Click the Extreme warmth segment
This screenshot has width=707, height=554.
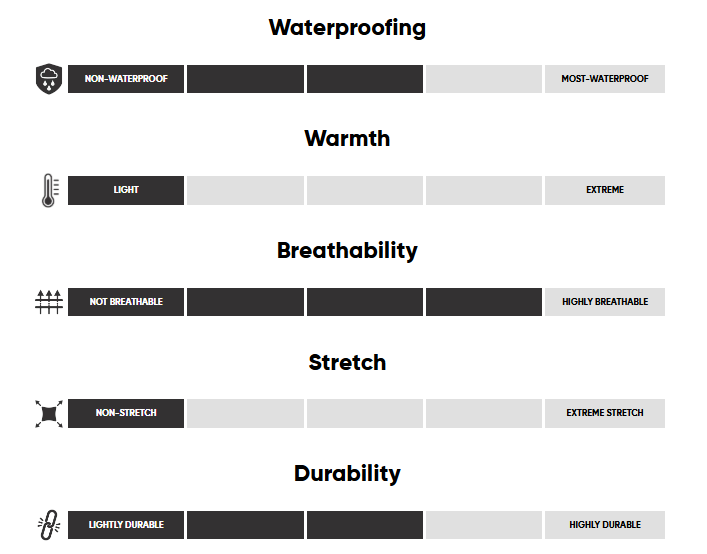(605, 190)
